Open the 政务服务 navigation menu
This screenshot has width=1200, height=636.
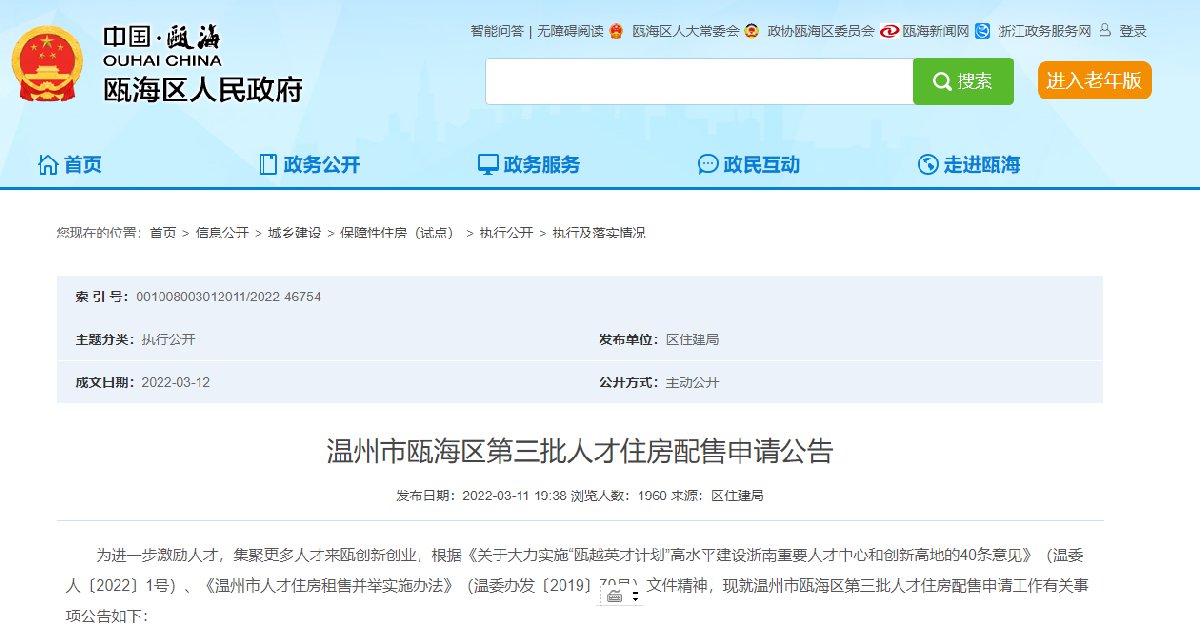click(x=541, y=165)
